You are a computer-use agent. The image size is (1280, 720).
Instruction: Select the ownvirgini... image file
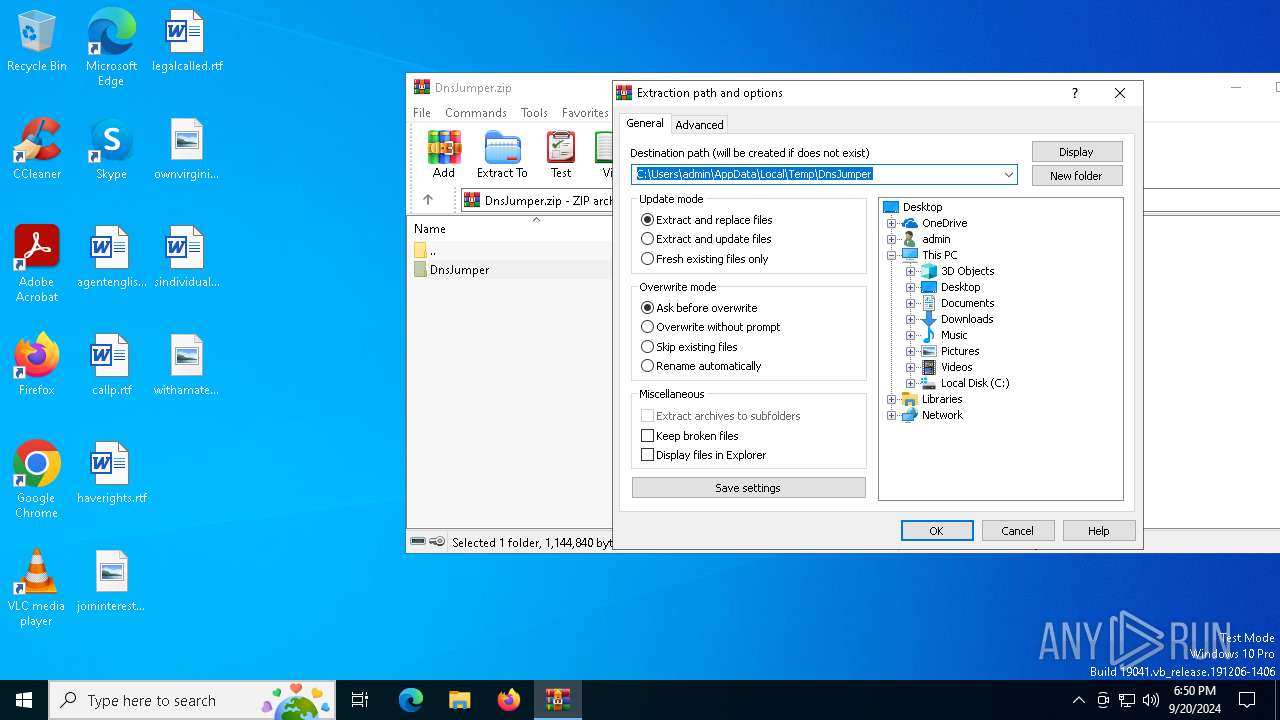[187, 150]
